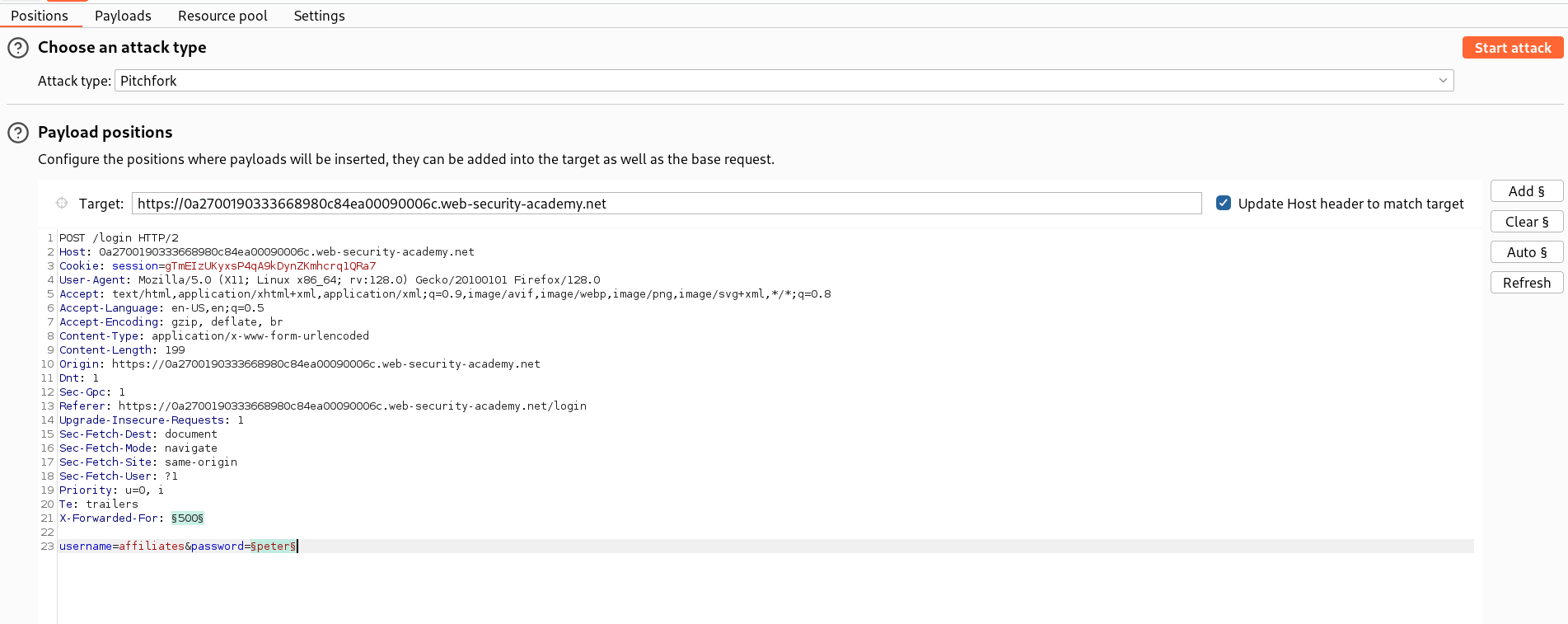The height and width of the screenshot is (624, 1568).
Task: Click the Clear § button
Action: 1526,222
